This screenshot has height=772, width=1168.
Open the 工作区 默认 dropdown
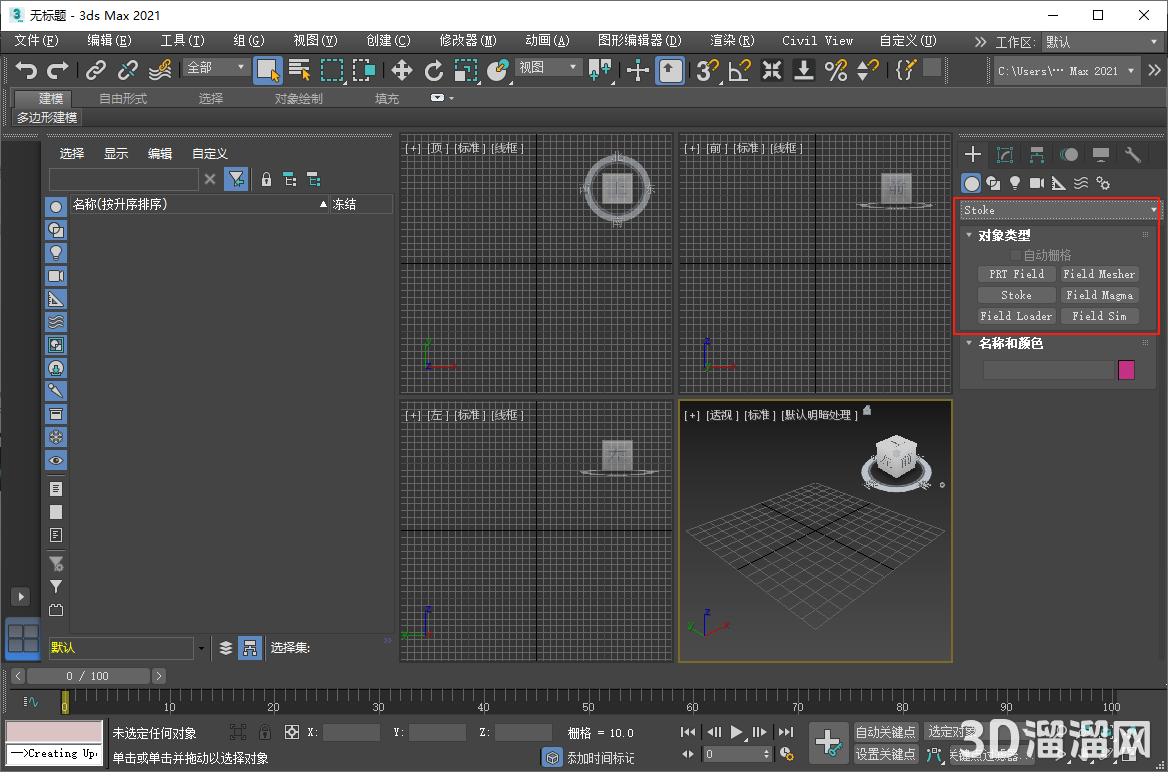pyautogui.click(x=1101, y=42)
